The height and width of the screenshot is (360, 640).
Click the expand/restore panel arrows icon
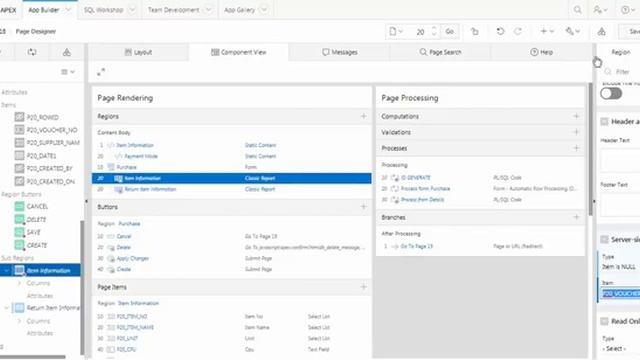[101, 72]
